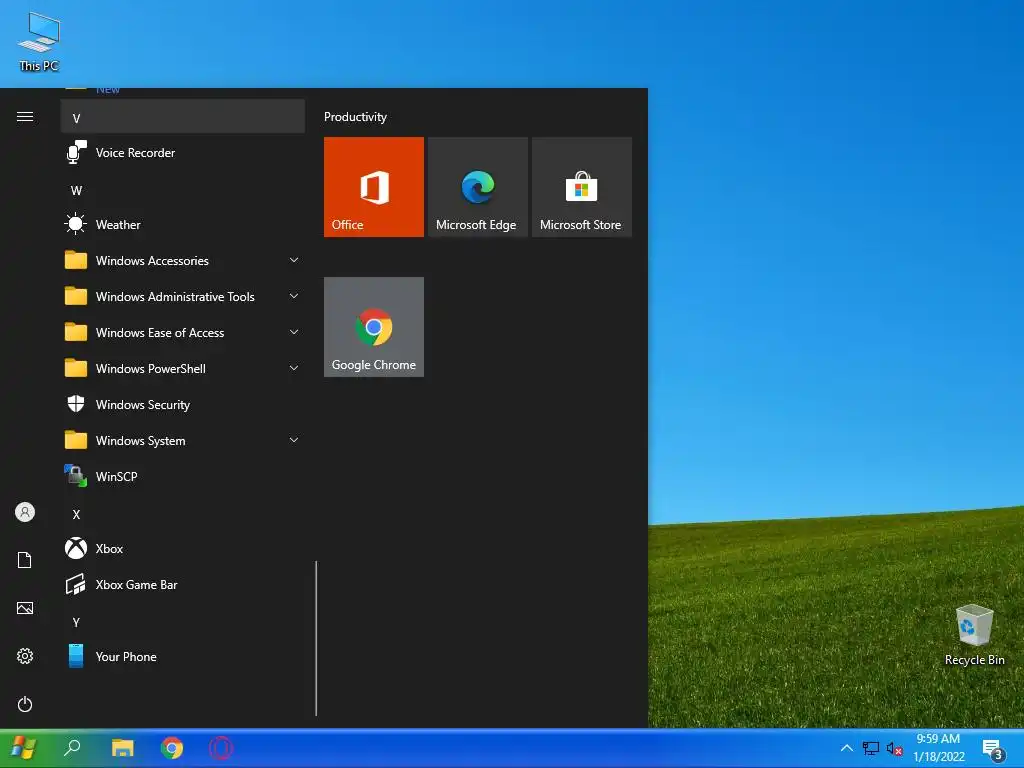
Task: Expand Windows System folder chevron
Action: point(294,440)
